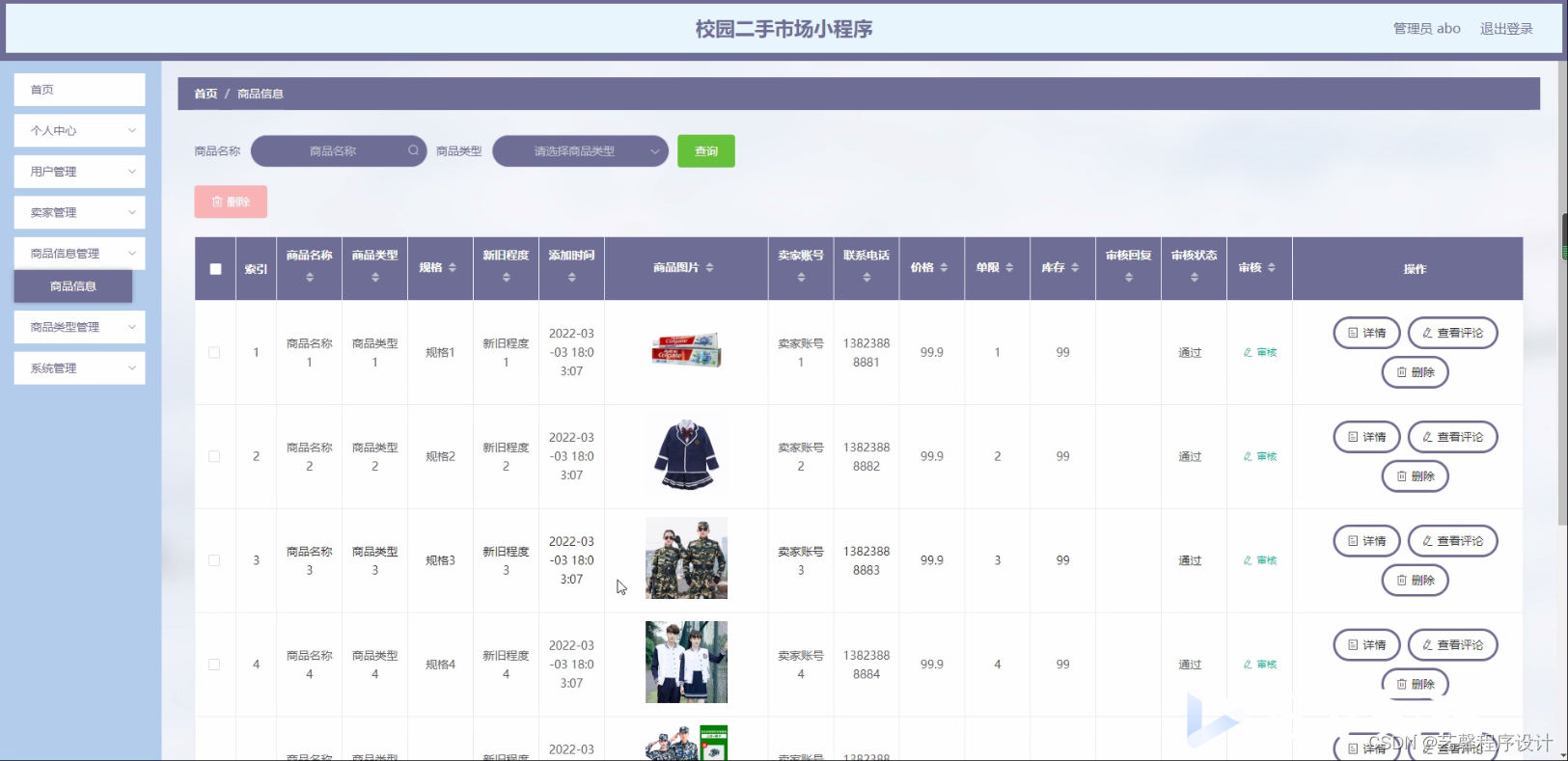Viewport: 1568px width, 761px height.
Task: Open the 请选择商品类型 dropdown
Action: point(580,150)
